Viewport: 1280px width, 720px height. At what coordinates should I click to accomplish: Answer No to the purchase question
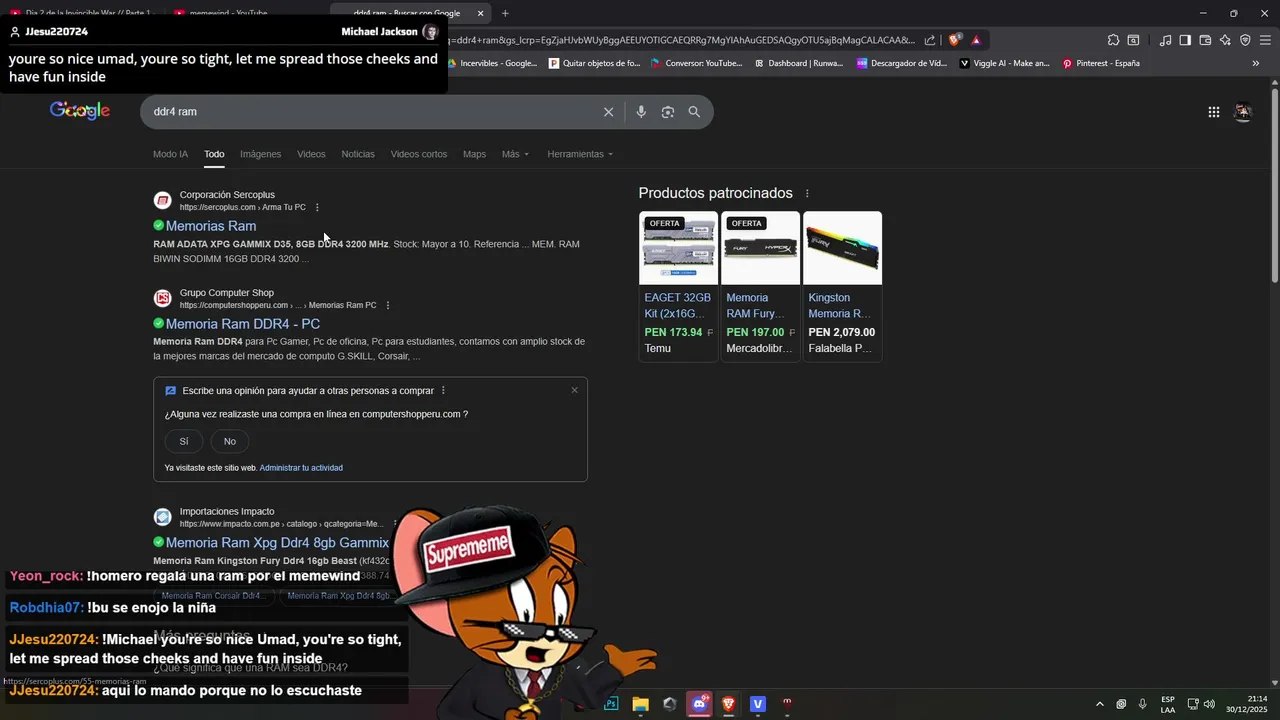pos(230,441)
